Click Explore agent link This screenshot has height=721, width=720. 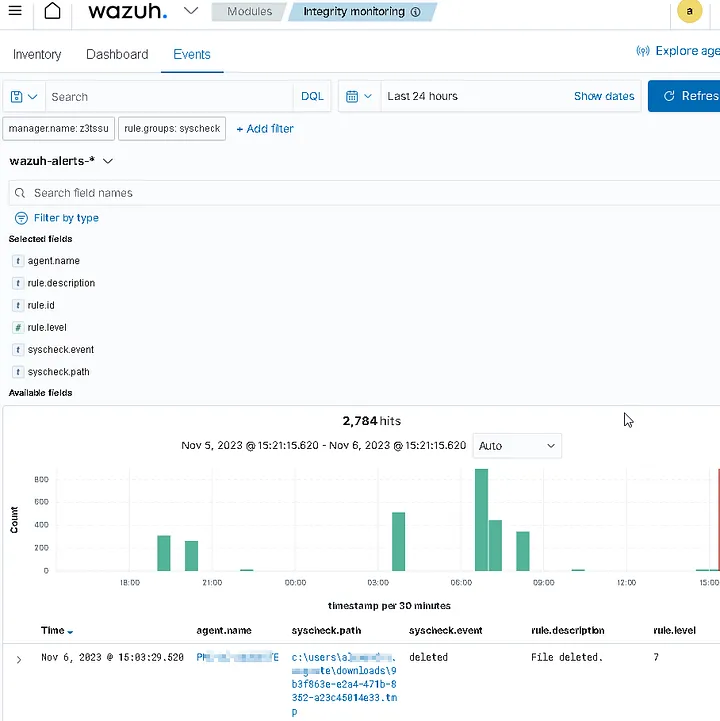pos(679,51)
